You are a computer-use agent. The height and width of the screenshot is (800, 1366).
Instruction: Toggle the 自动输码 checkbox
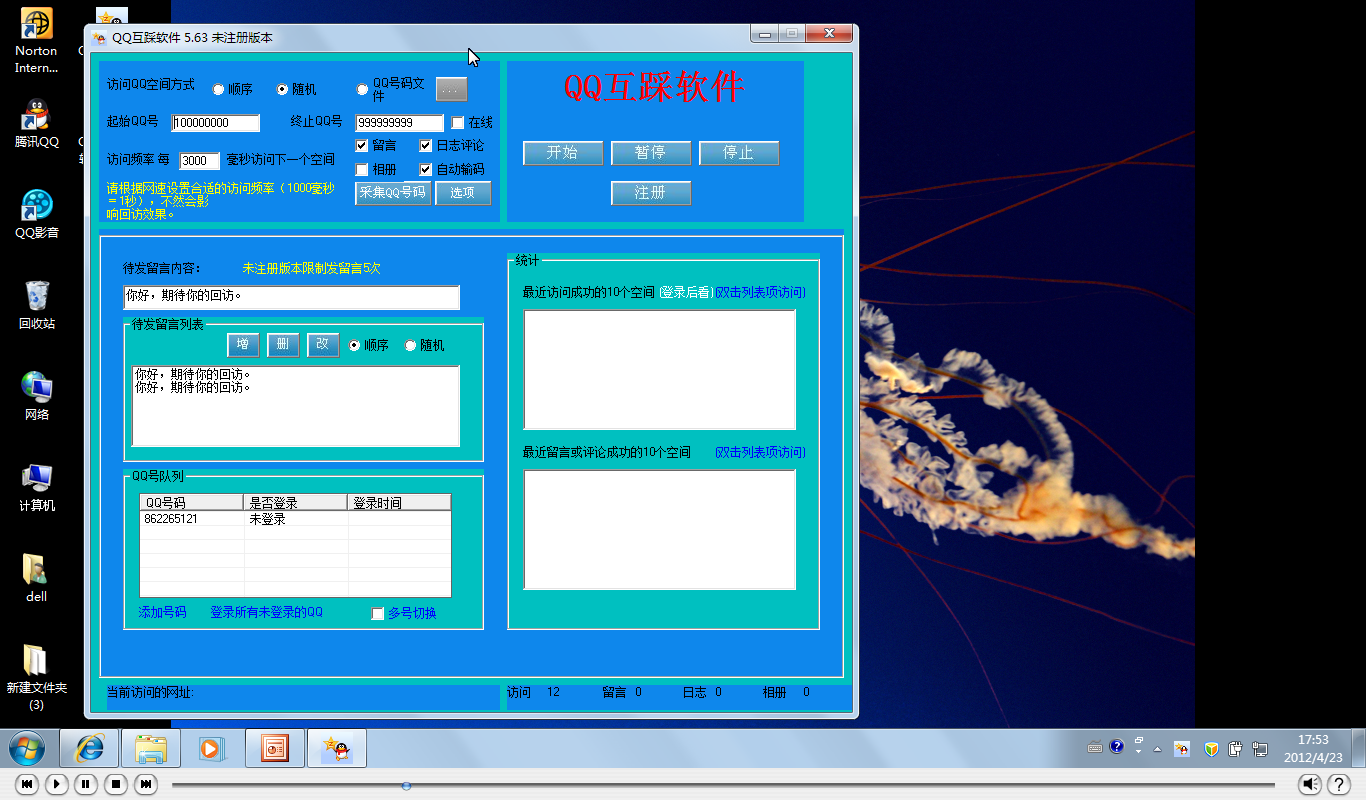coord(426,170)
